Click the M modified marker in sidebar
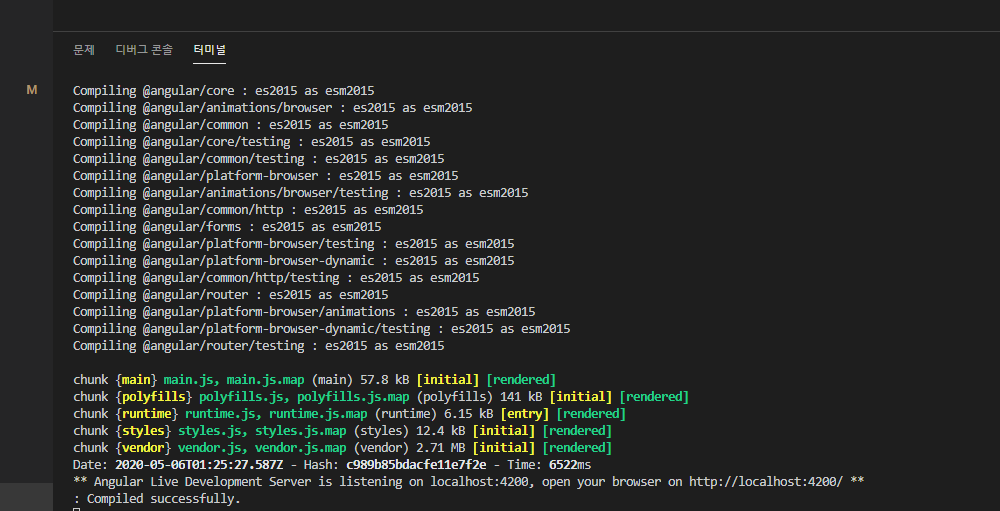This screenshot has height=511, width=1000. point(32,90)
